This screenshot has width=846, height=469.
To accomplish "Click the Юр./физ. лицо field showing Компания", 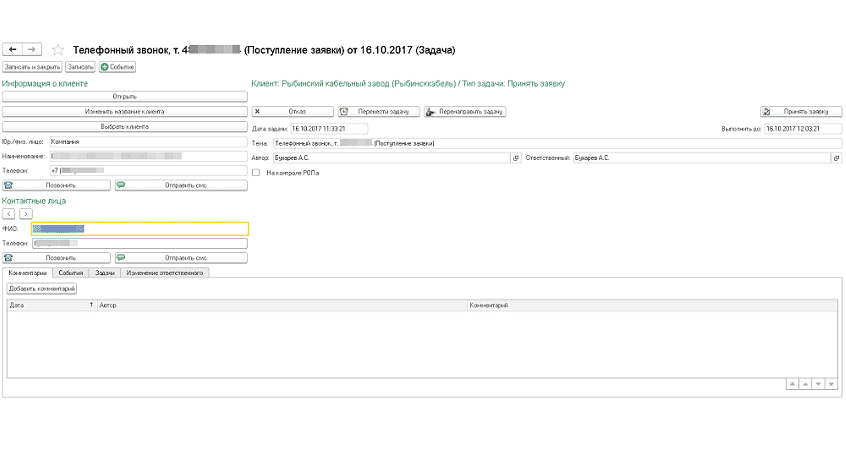I will [x=148, y=142].
